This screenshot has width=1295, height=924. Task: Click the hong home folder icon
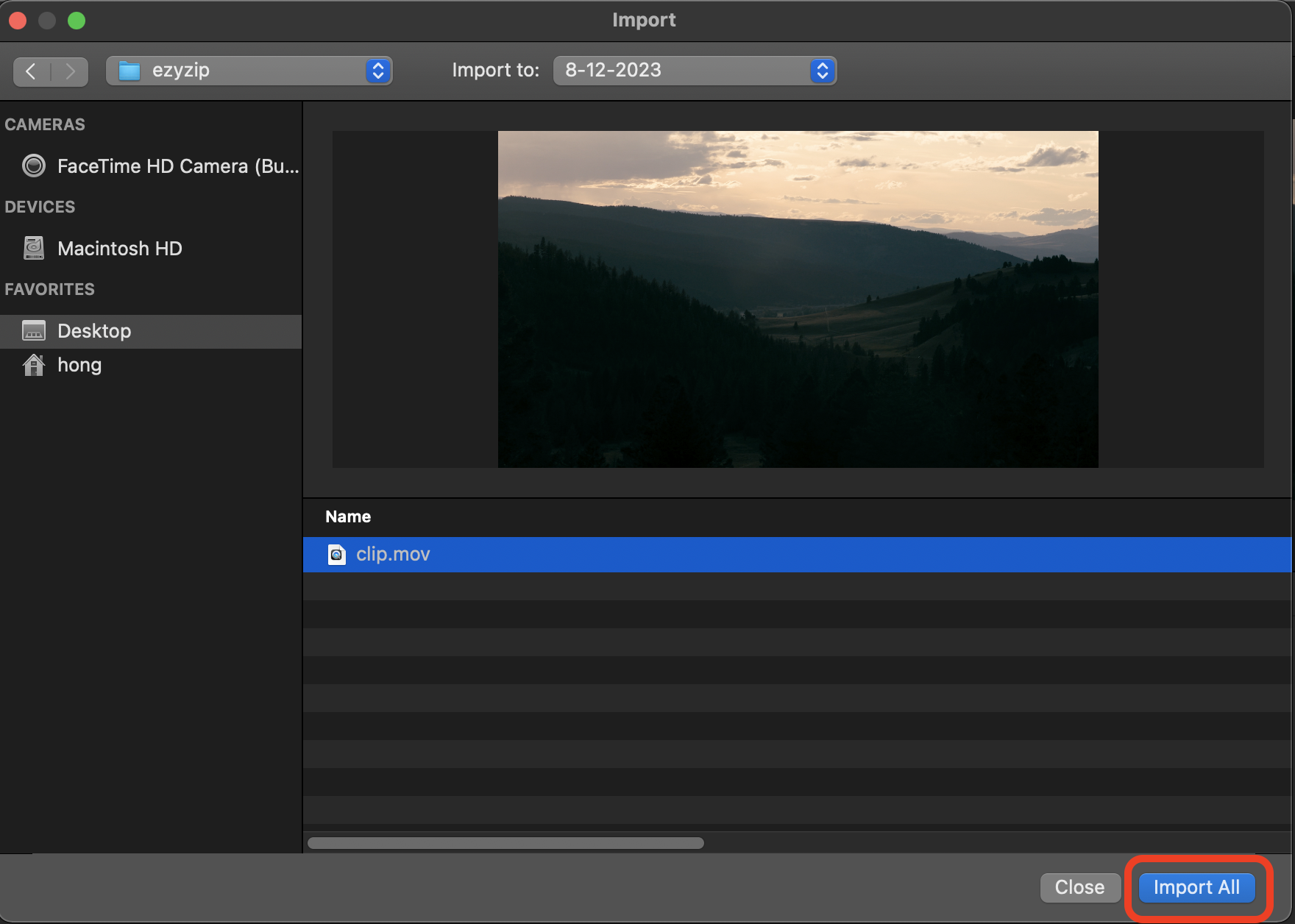pos(33,365)
